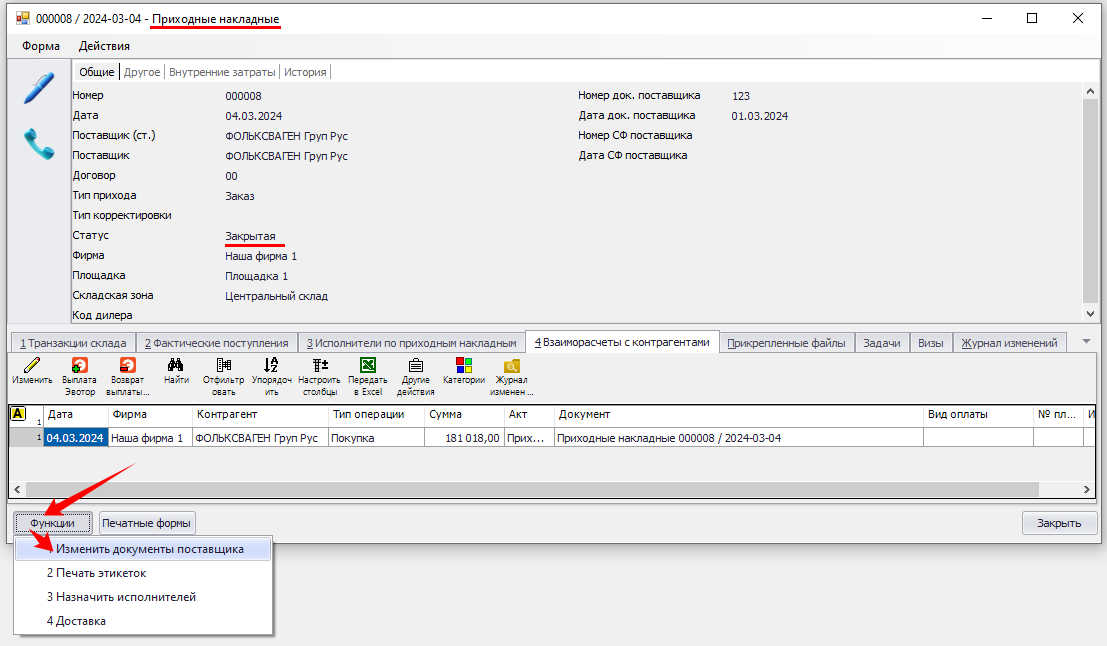1107x646 pixels.
Task: Click the Изменить pencil toolbar icon
Action: [32, 367]
